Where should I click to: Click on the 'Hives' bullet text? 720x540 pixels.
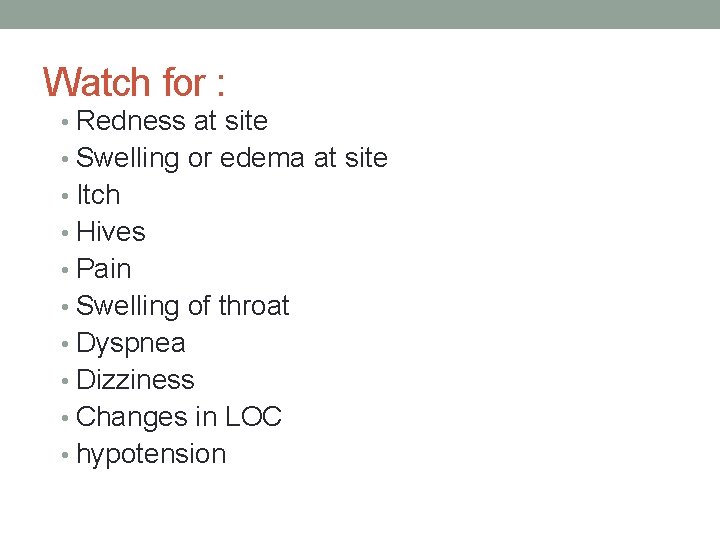(111, 231)
